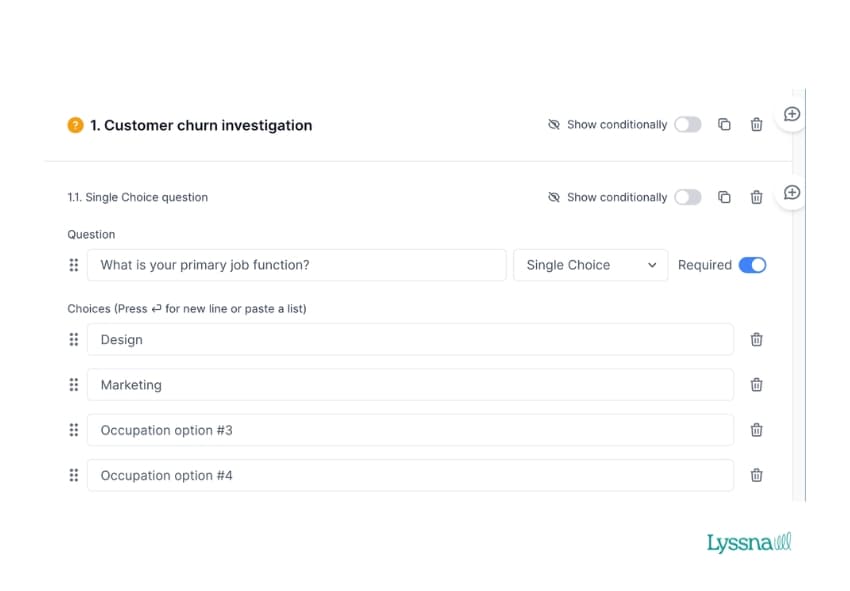The height and width of the screenshot is (591, 850).
Task: Delete the Single Choice question
Action: coord(756,197)
